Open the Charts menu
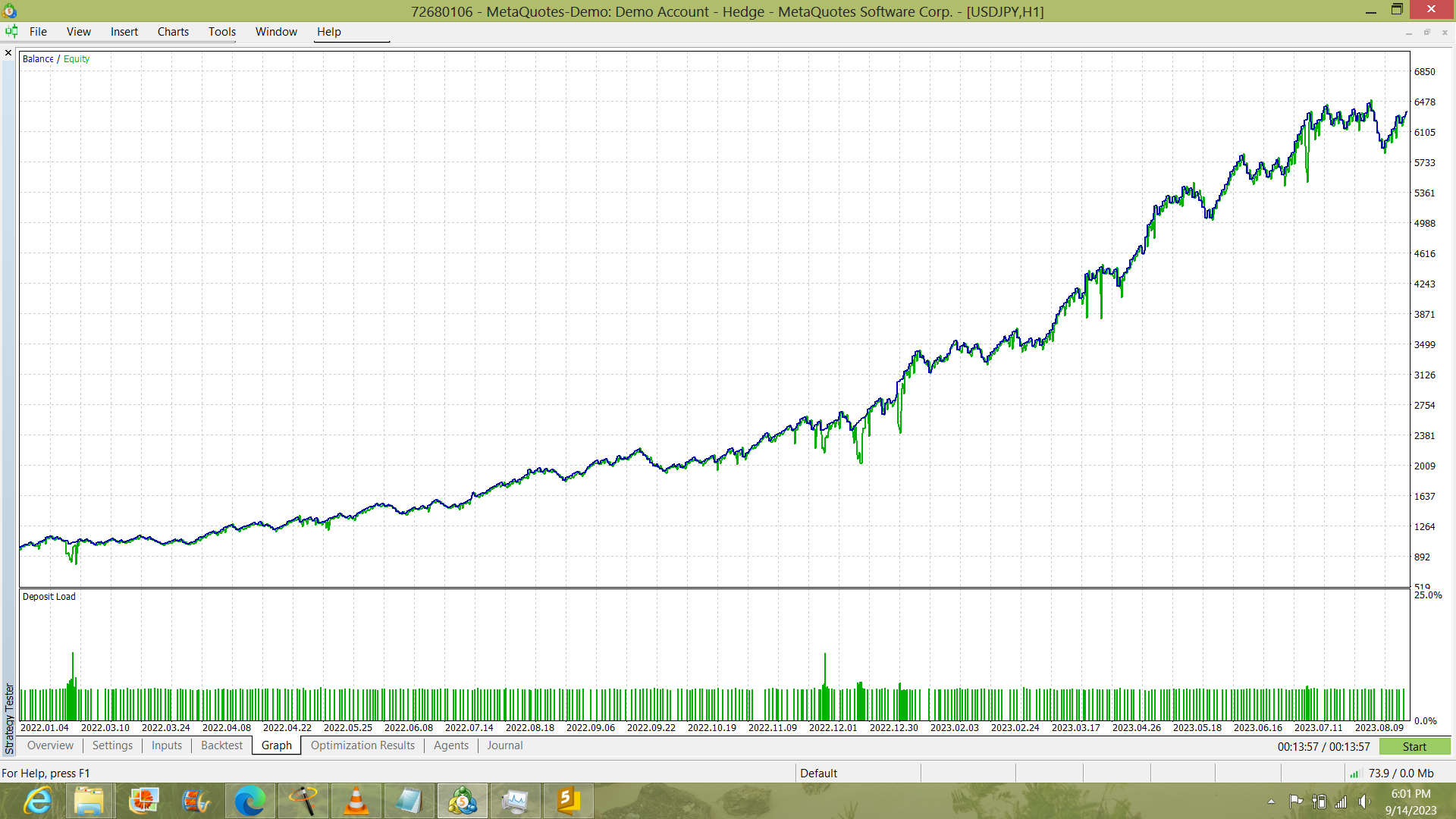The height and width of the screenshot is (819, 1456). 173,32
